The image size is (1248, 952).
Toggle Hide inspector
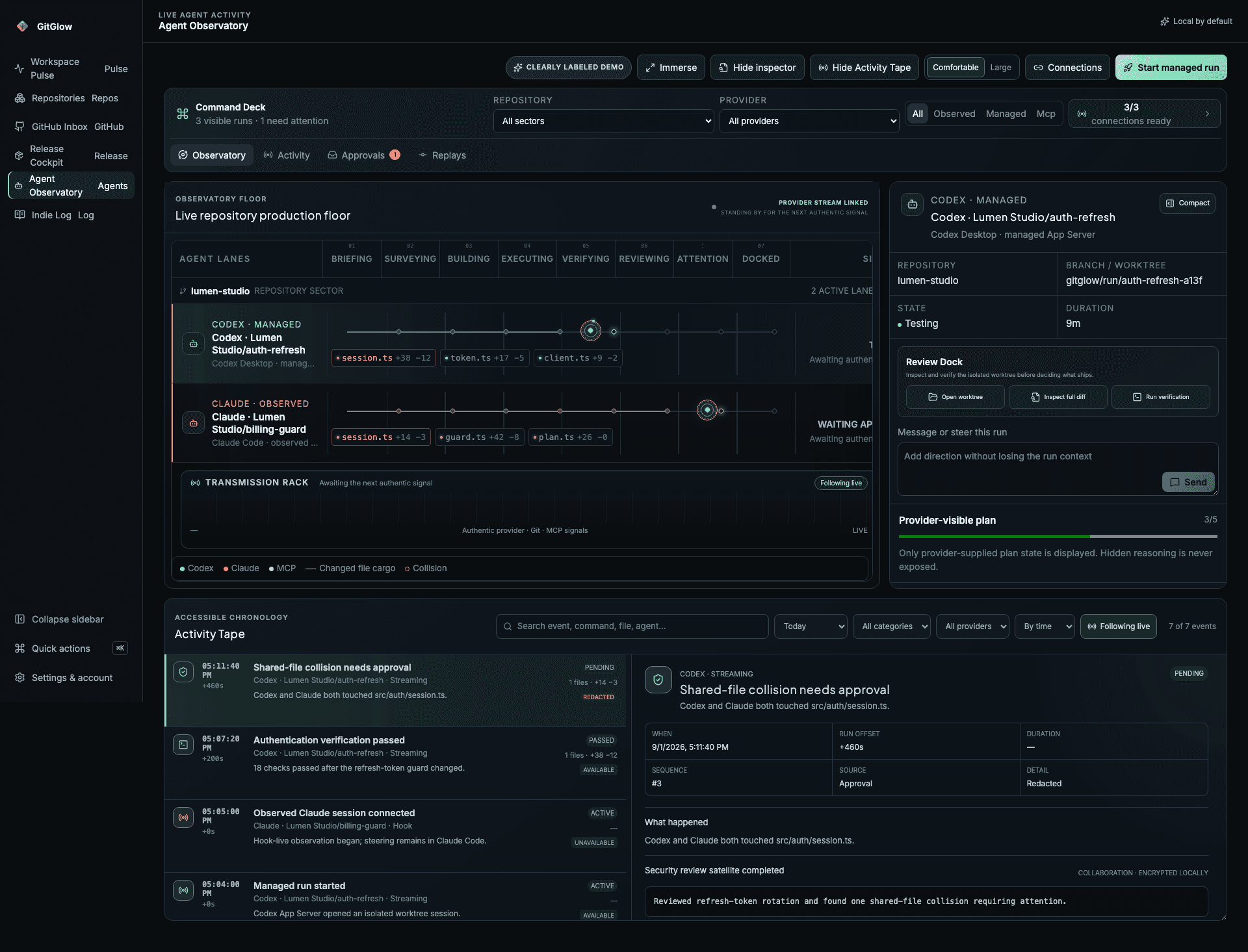757,68
